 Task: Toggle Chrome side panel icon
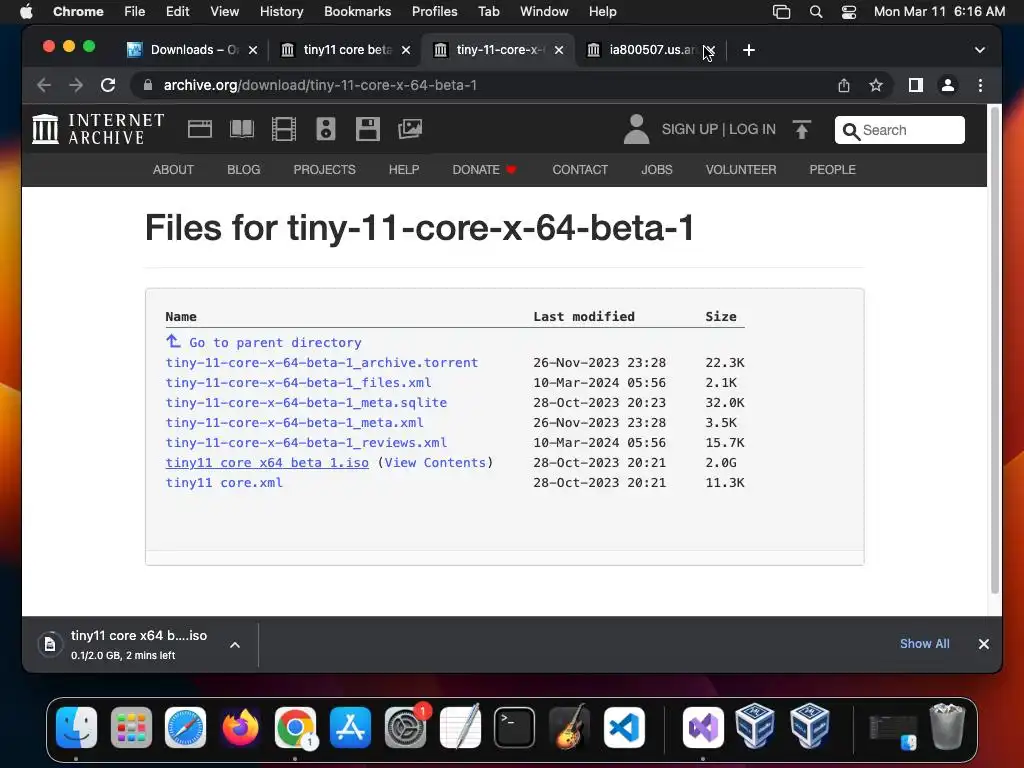tap(916, 86)
